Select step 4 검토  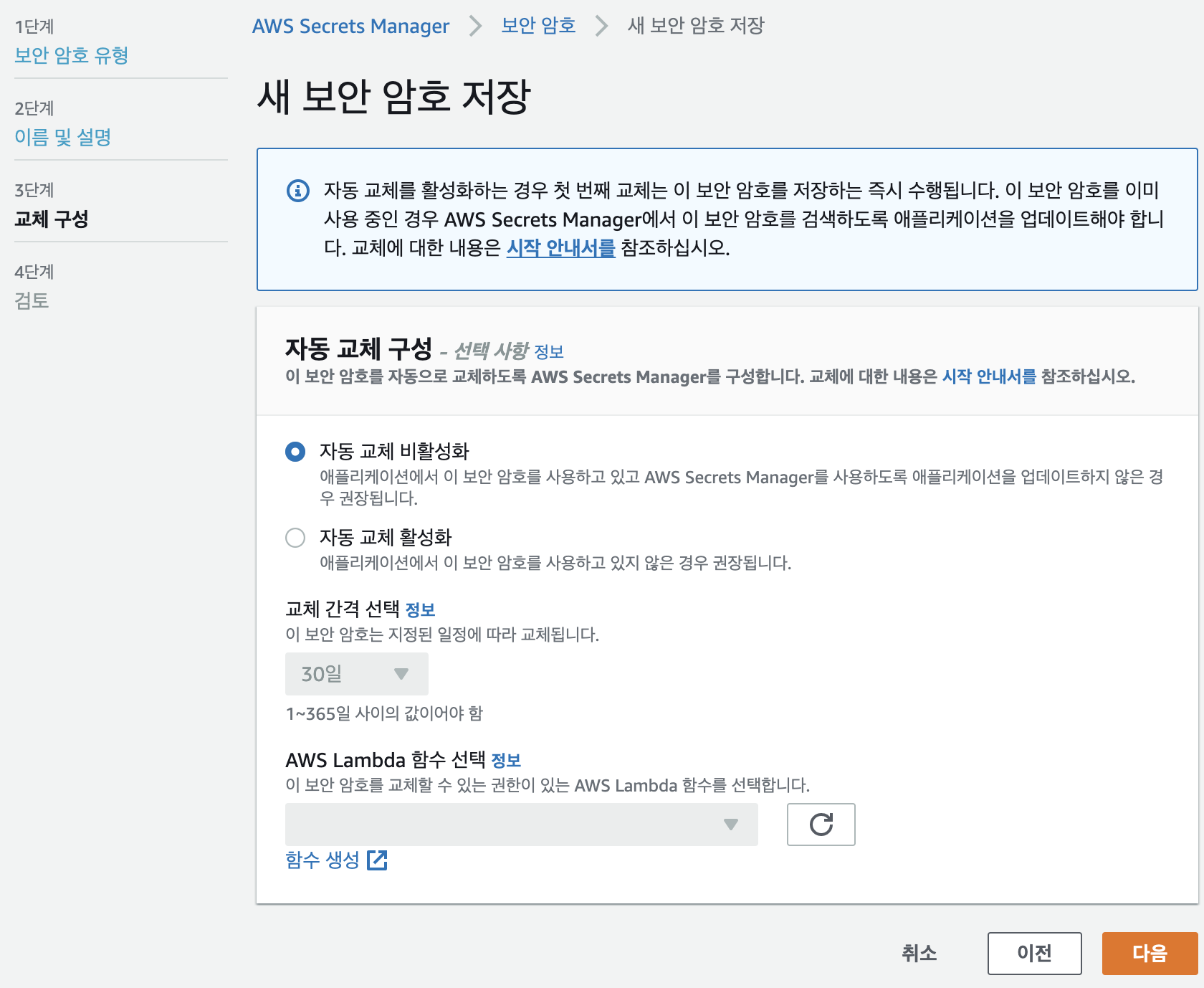pos(32,300)
